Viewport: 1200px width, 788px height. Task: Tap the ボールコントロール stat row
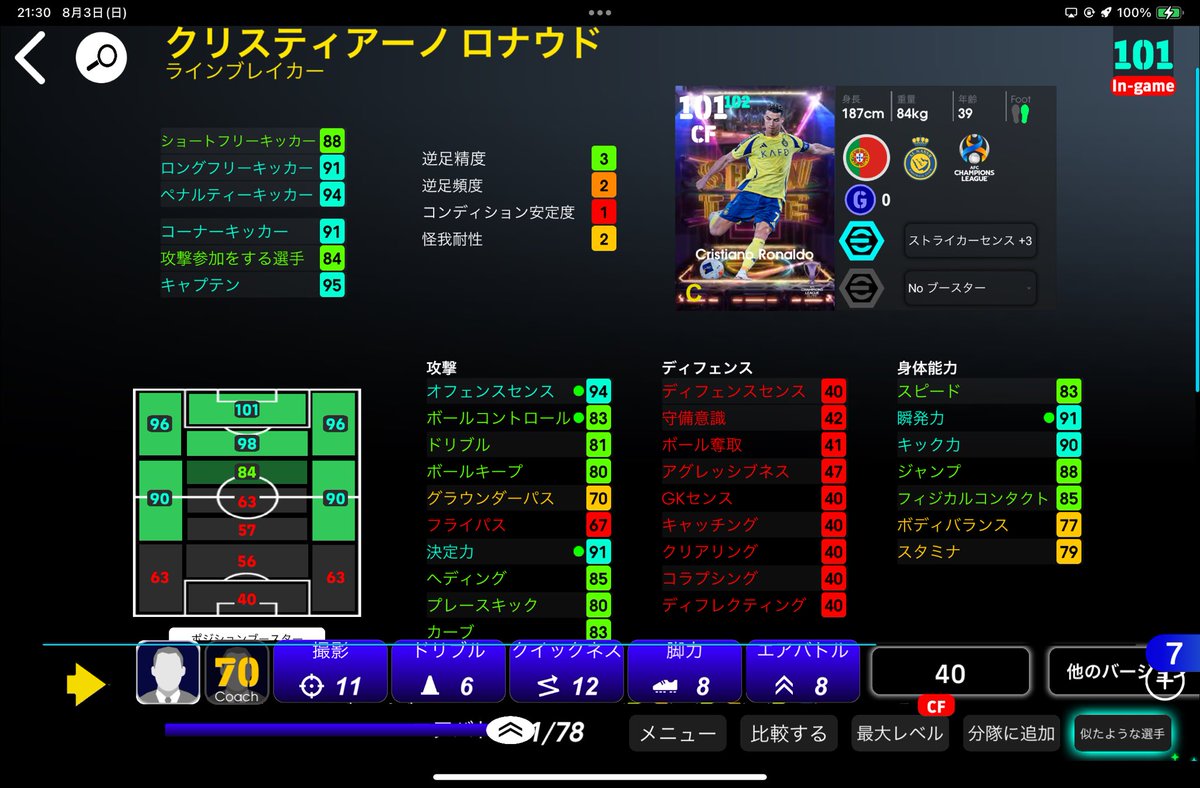point(518,418)
